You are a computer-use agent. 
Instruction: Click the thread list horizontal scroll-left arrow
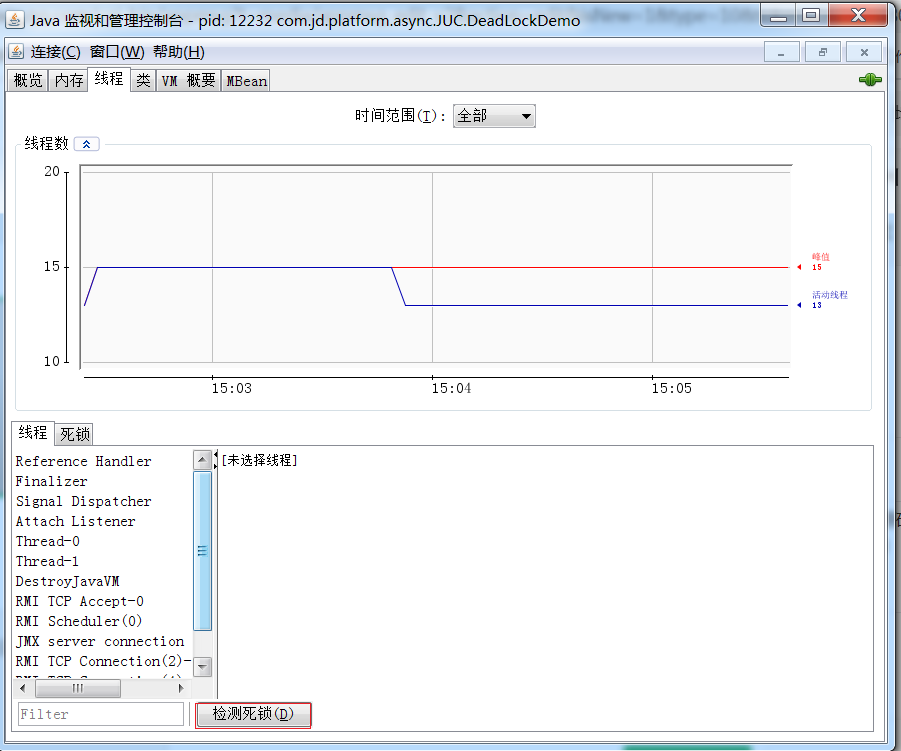click(22, 688)
